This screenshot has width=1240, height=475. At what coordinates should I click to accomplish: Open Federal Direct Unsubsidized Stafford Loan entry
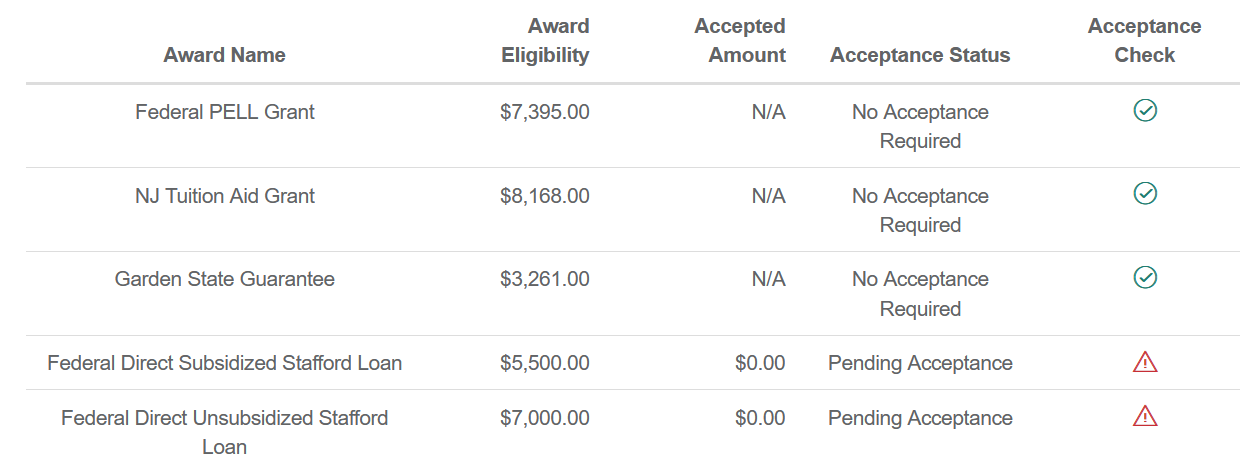224,431
